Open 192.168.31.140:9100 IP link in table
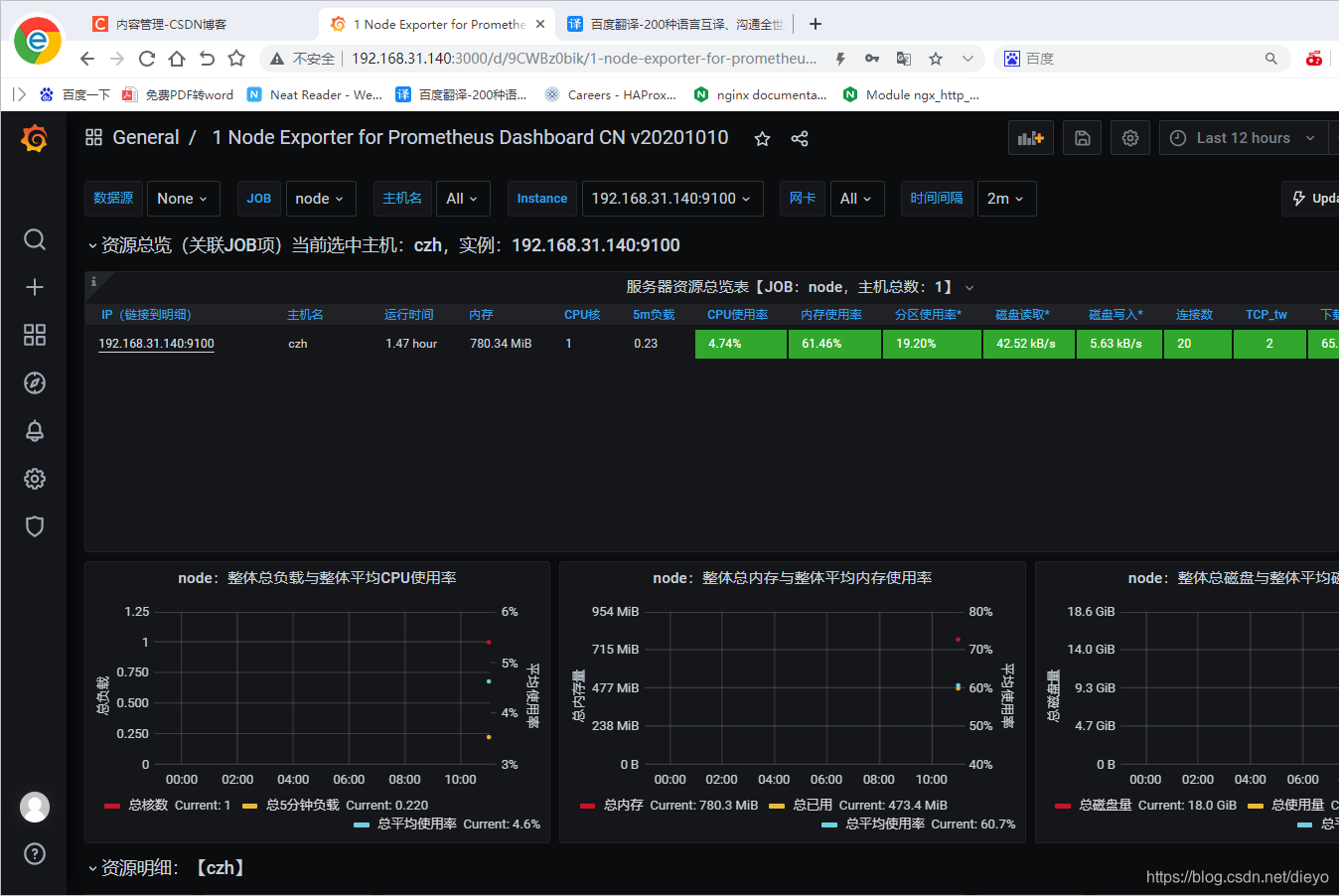The width and height of the screenshot is (1339, 896). [156, 344]
